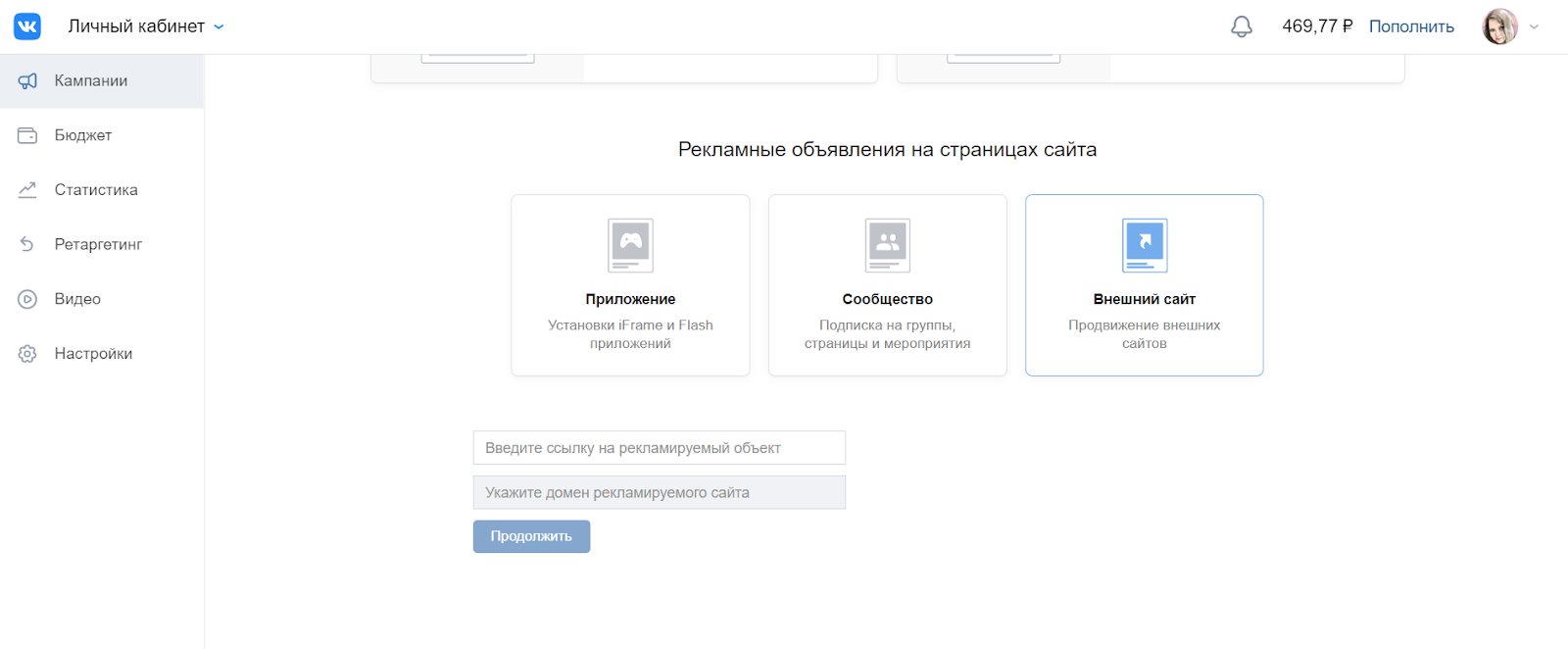Viewport: 1568px width, 649px height.
Task: Open Настройки in the sidebar
Action: click(102, 354)
